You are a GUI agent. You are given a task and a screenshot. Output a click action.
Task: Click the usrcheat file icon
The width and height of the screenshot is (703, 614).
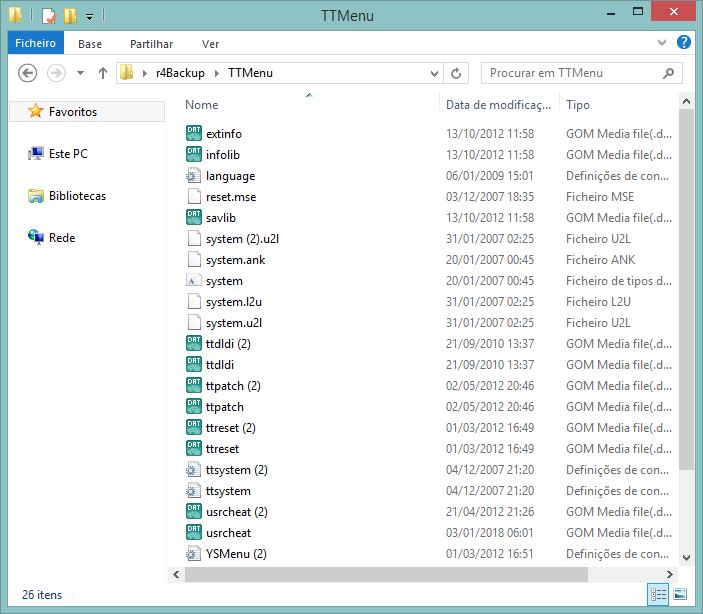click(194, 532)
